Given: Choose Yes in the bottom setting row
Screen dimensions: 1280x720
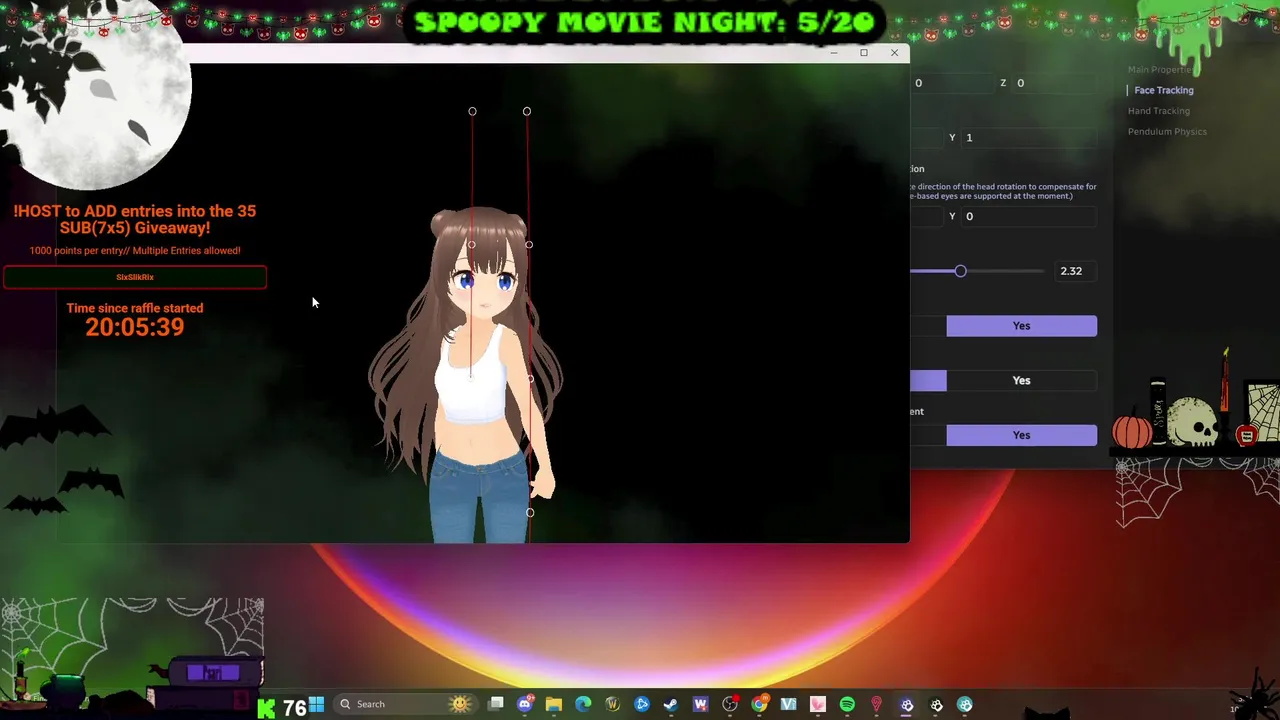Looking at the screenshot, I should (1021, 435).
